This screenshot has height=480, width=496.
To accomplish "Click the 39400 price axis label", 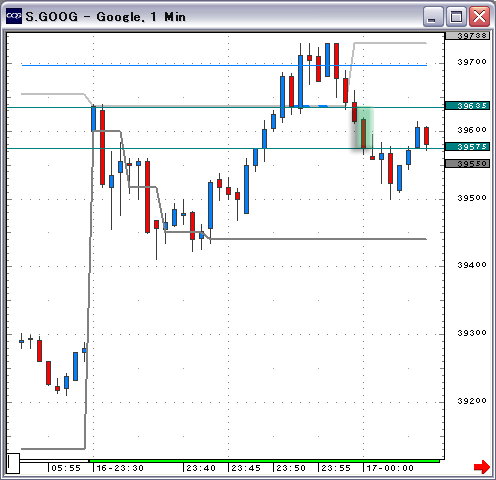I will coord(472,265).
